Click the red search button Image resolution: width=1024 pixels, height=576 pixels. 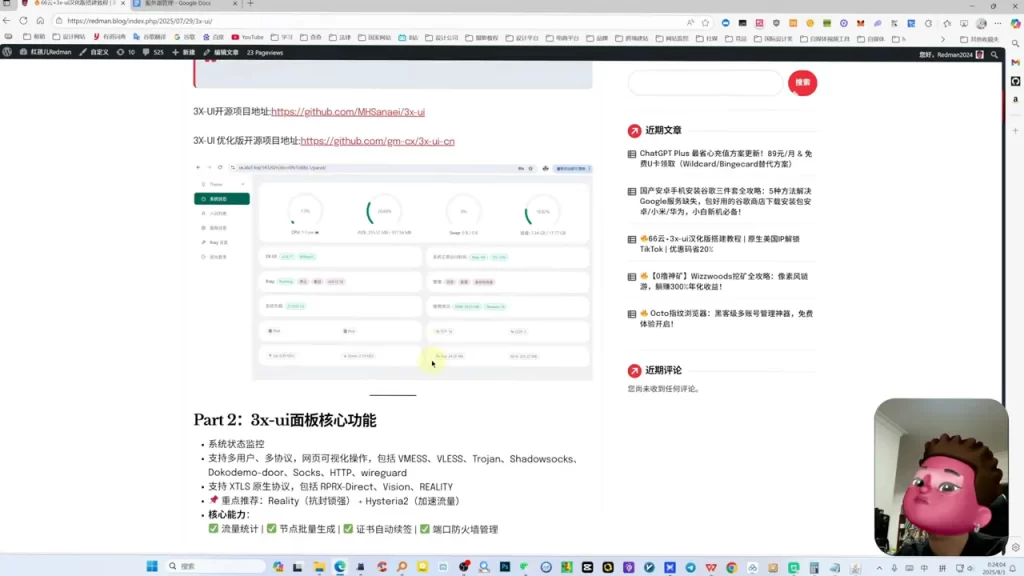[x=803, y=83]
